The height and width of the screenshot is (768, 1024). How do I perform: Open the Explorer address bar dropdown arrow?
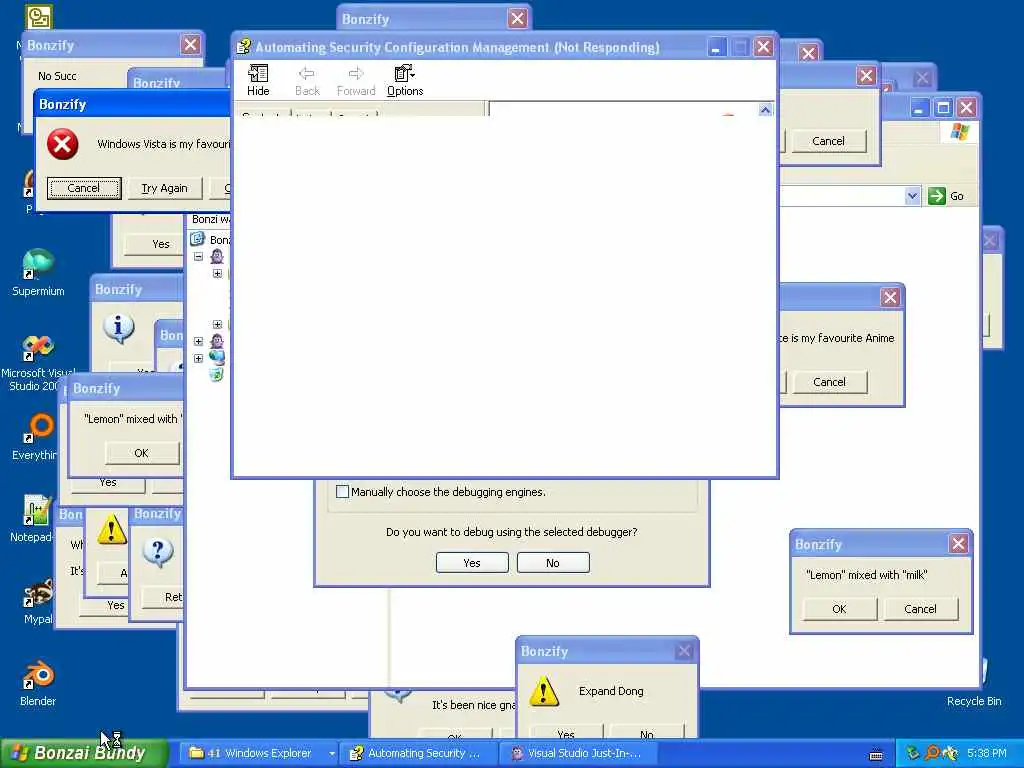[x=912, y=196]
